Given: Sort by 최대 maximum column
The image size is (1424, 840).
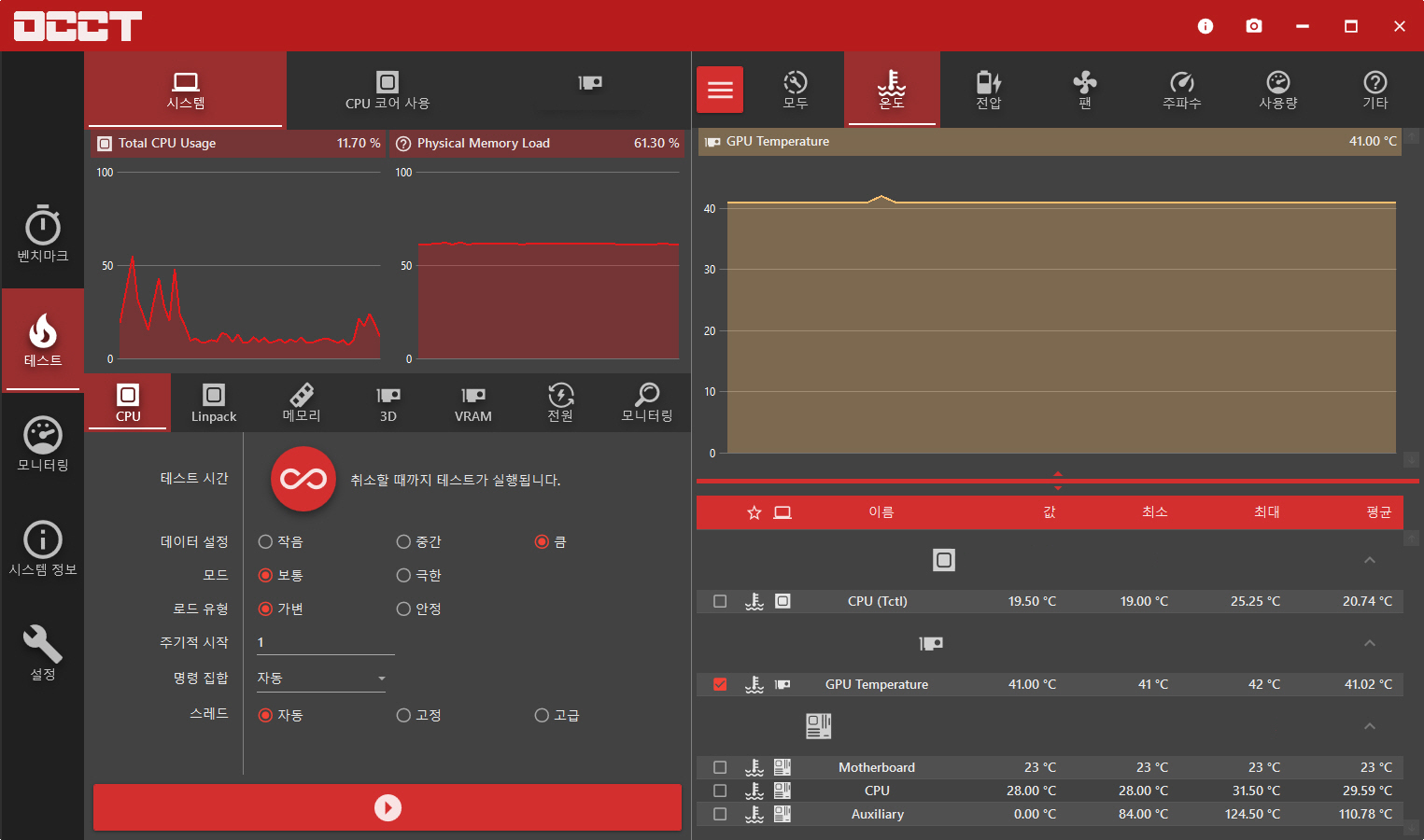Looking at the screenshot, I should click(x=1267, y=512).
